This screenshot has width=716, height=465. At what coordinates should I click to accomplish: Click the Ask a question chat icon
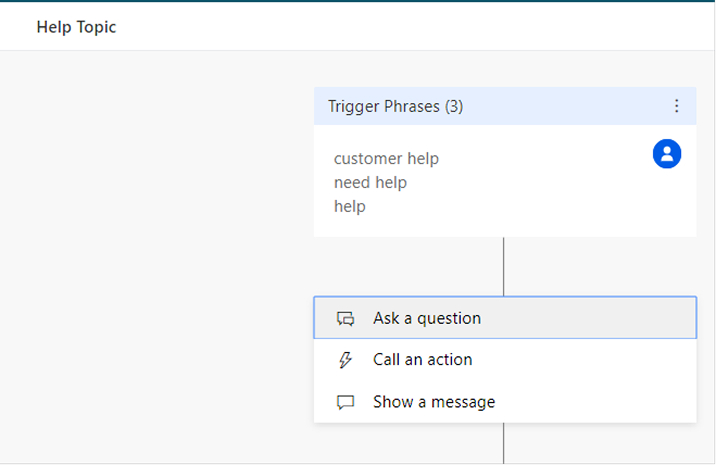point(345,318)
